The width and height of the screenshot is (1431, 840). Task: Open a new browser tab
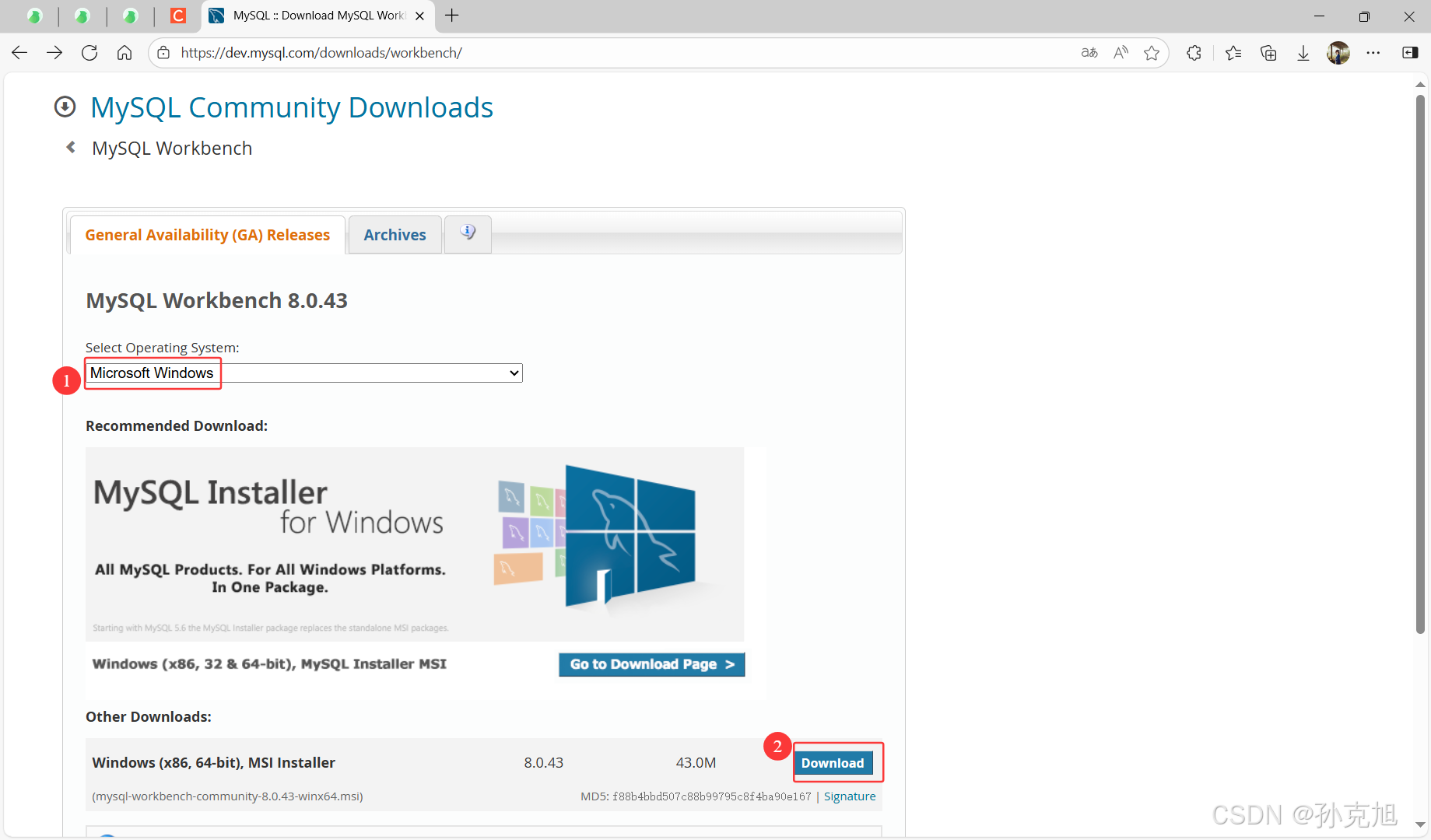tap(452, 16)
